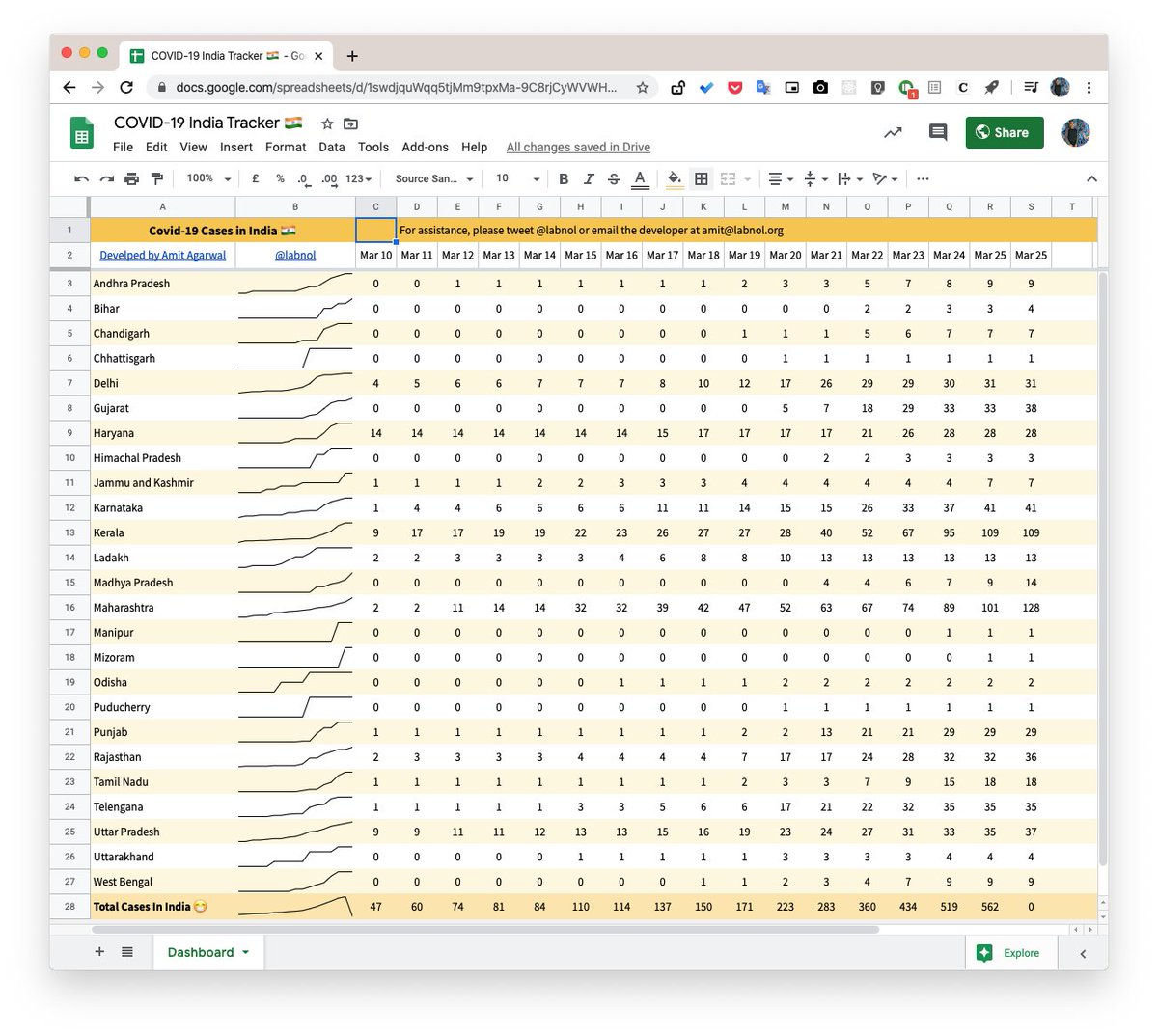Open the Add-ons menu
The width and height of the screenshot is (1158, 1036).
tap(425, 147)
